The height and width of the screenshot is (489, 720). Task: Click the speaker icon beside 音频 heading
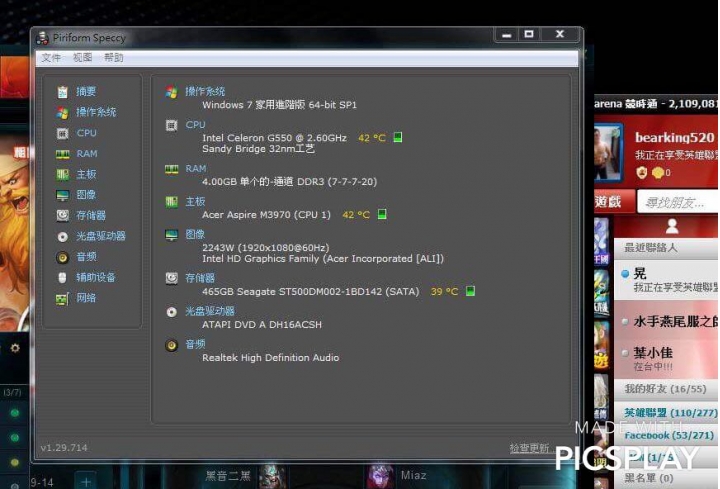click(x=172, y=345)
